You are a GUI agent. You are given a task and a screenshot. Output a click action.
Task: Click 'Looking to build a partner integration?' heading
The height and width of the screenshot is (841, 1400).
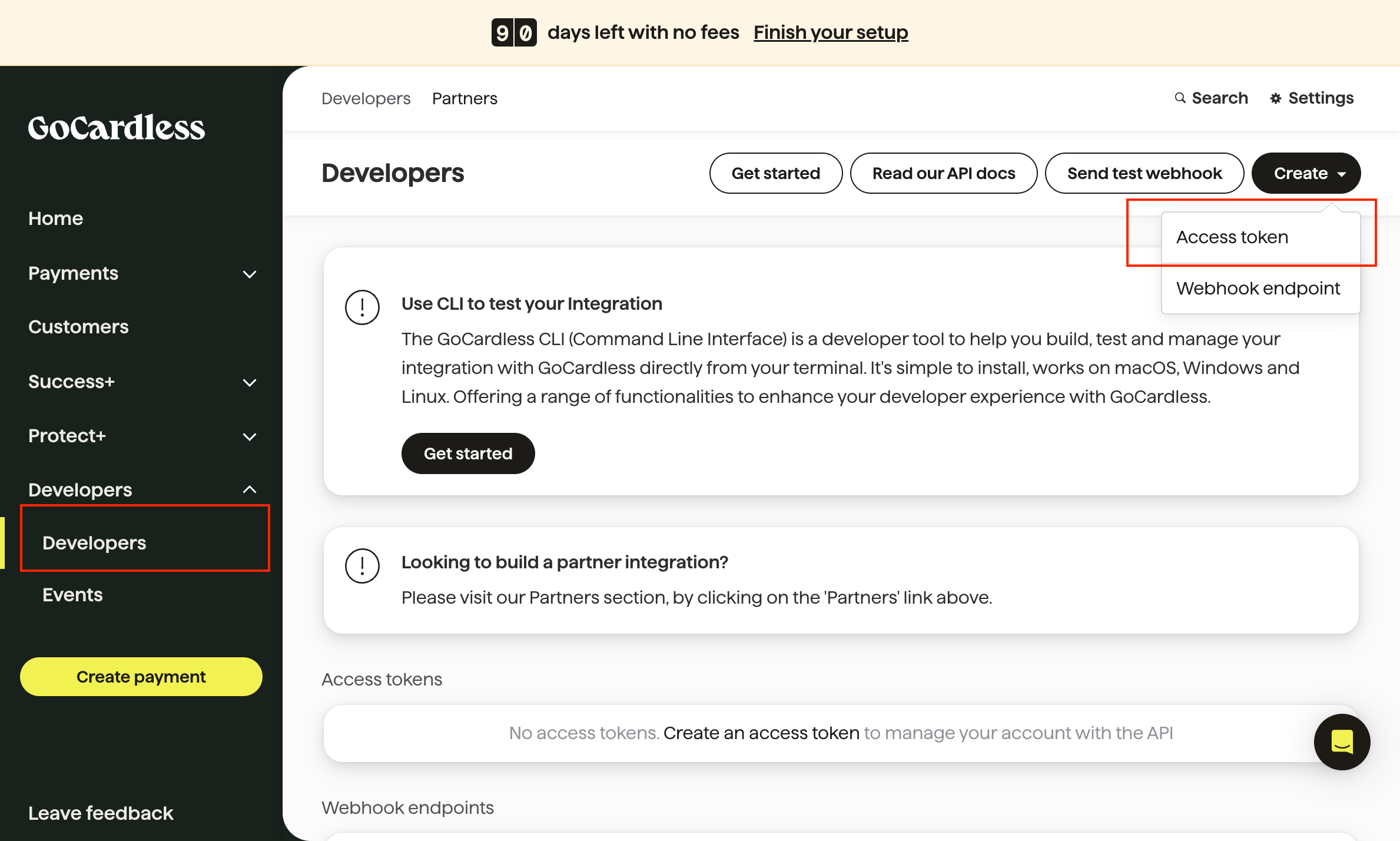tap(565, 562)
